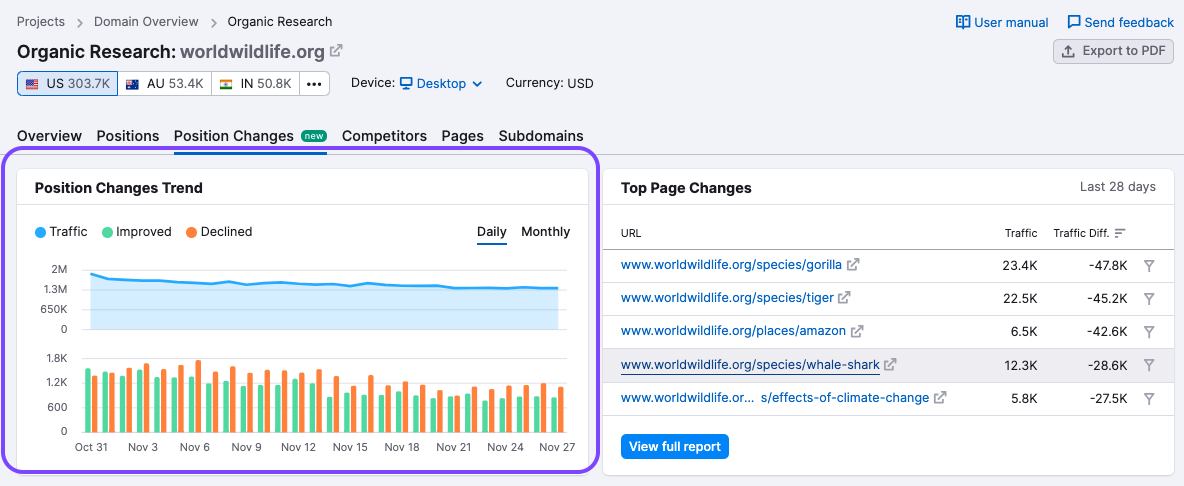This screenshot has height=486, width=1184.
Task: Open external link icon for species/whale-shark
Action: pyautogui.click(x=890, y=364)
